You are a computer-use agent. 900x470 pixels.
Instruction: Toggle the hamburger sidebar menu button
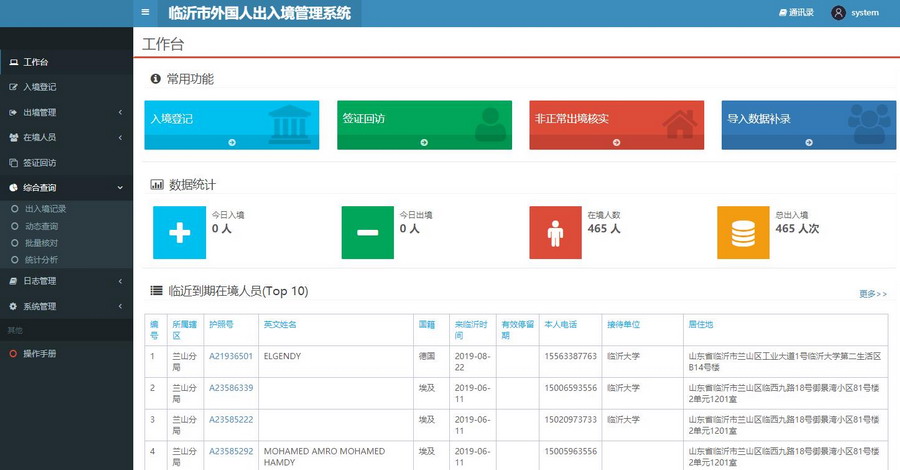(145, 12)
